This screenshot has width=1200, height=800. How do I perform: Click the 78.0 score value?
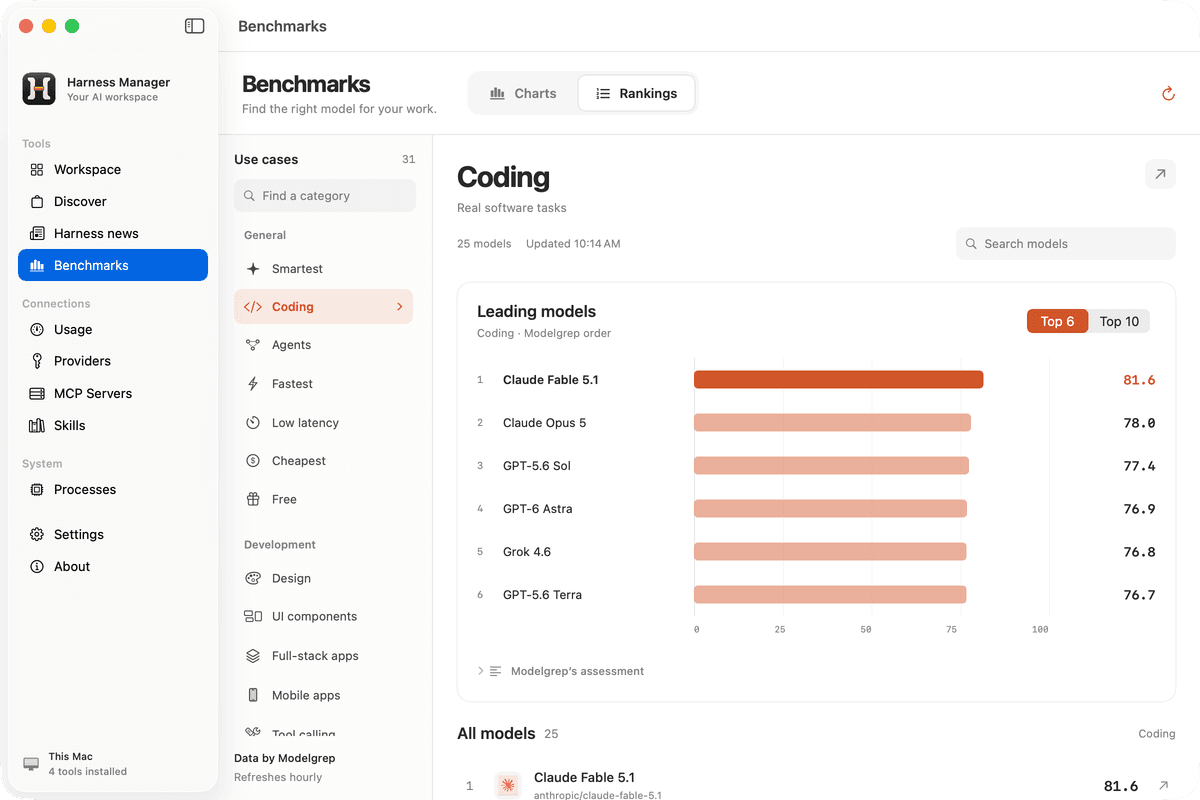pyautogui.click(x=1139, y=423)
